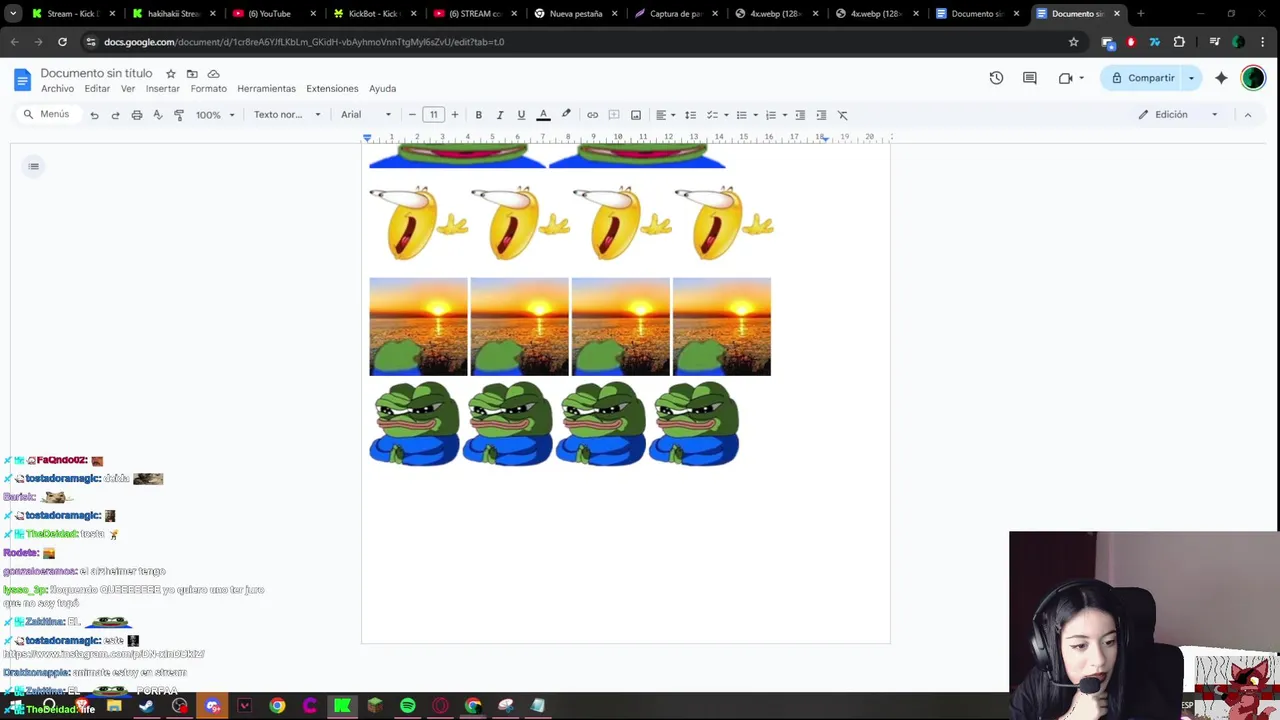Increase font size with the plus button

pyautogui.click(x=455, y=115)
